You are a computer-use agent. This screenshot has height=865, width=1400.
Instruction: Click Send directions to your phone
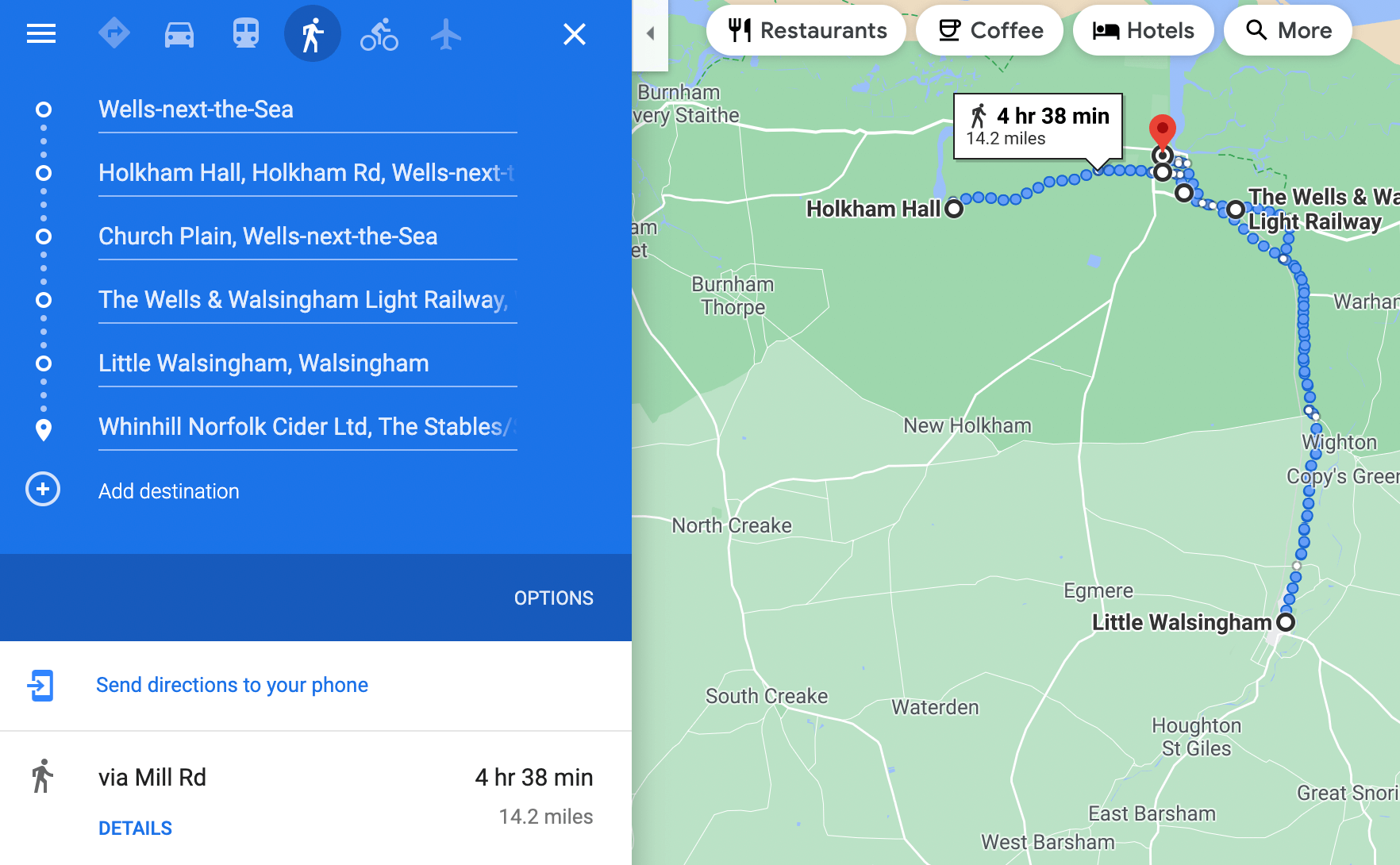(231, 685)
